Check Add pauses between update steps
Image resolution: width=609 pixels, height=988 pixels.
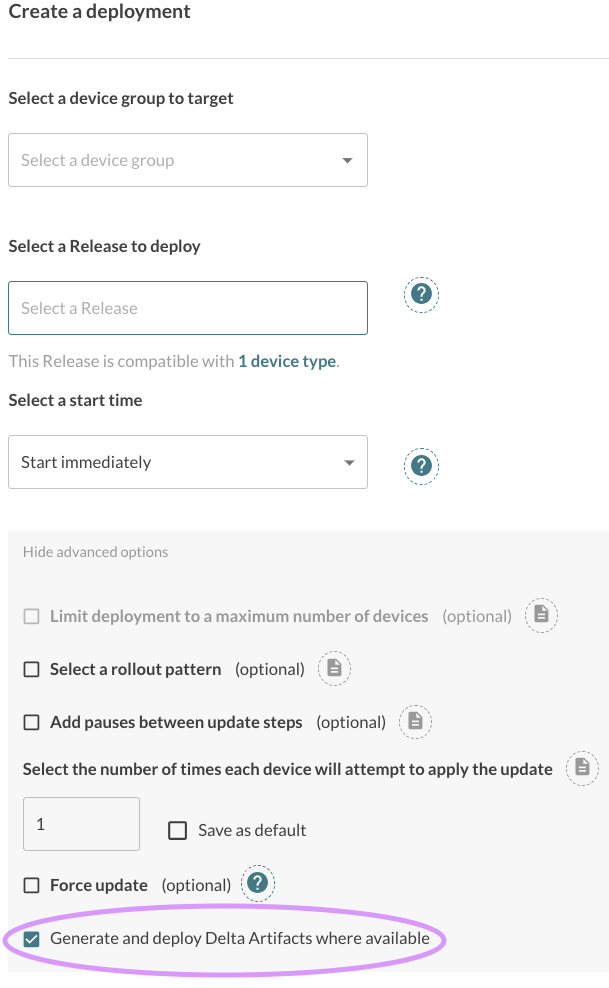click(x=32, y=723)
